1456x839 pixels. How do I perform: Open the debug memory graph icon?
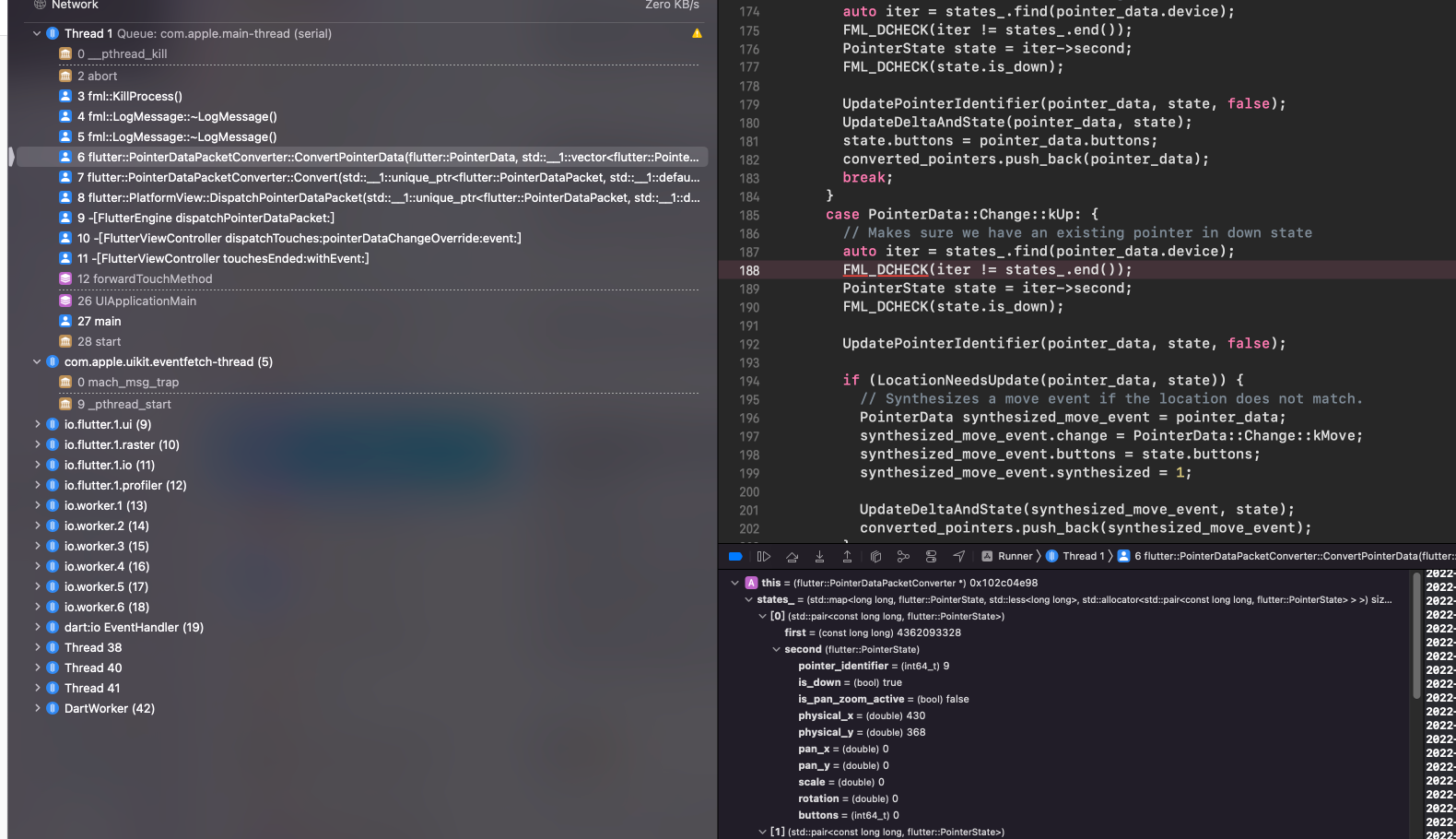tap(903, 556)
